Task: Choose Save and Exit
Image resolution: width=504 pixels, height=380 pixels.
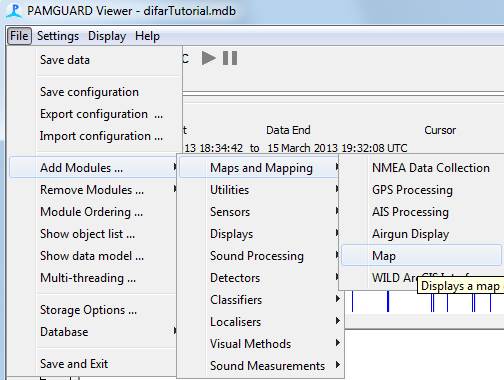Action: tap(93, 364)
